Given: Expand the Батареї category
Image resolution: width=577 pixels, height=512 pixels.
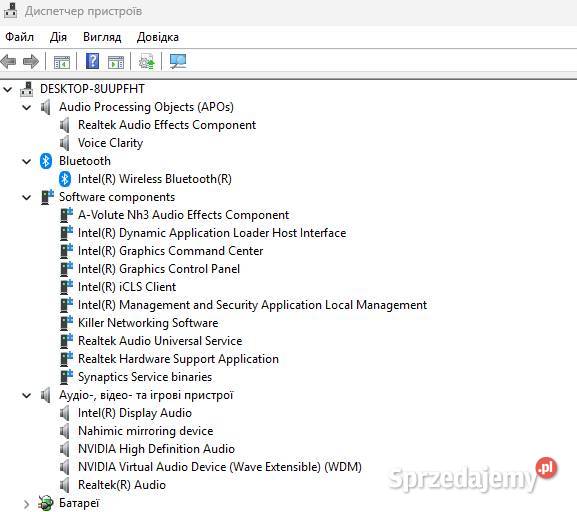Looking at the screenshot, I should [x=26, y=504].
